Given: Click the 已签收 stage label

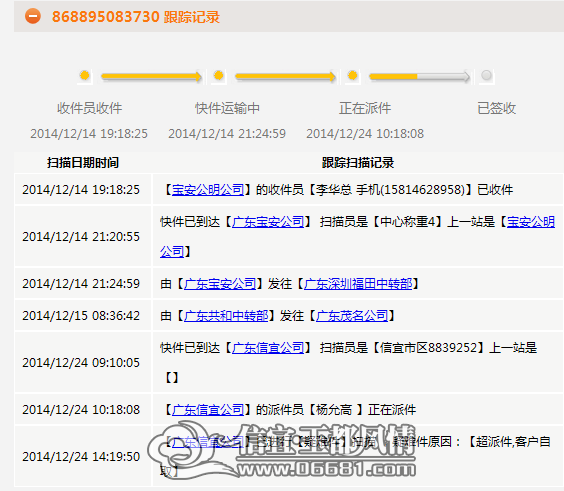Looking at the screenshot, I should coord(496,108).
